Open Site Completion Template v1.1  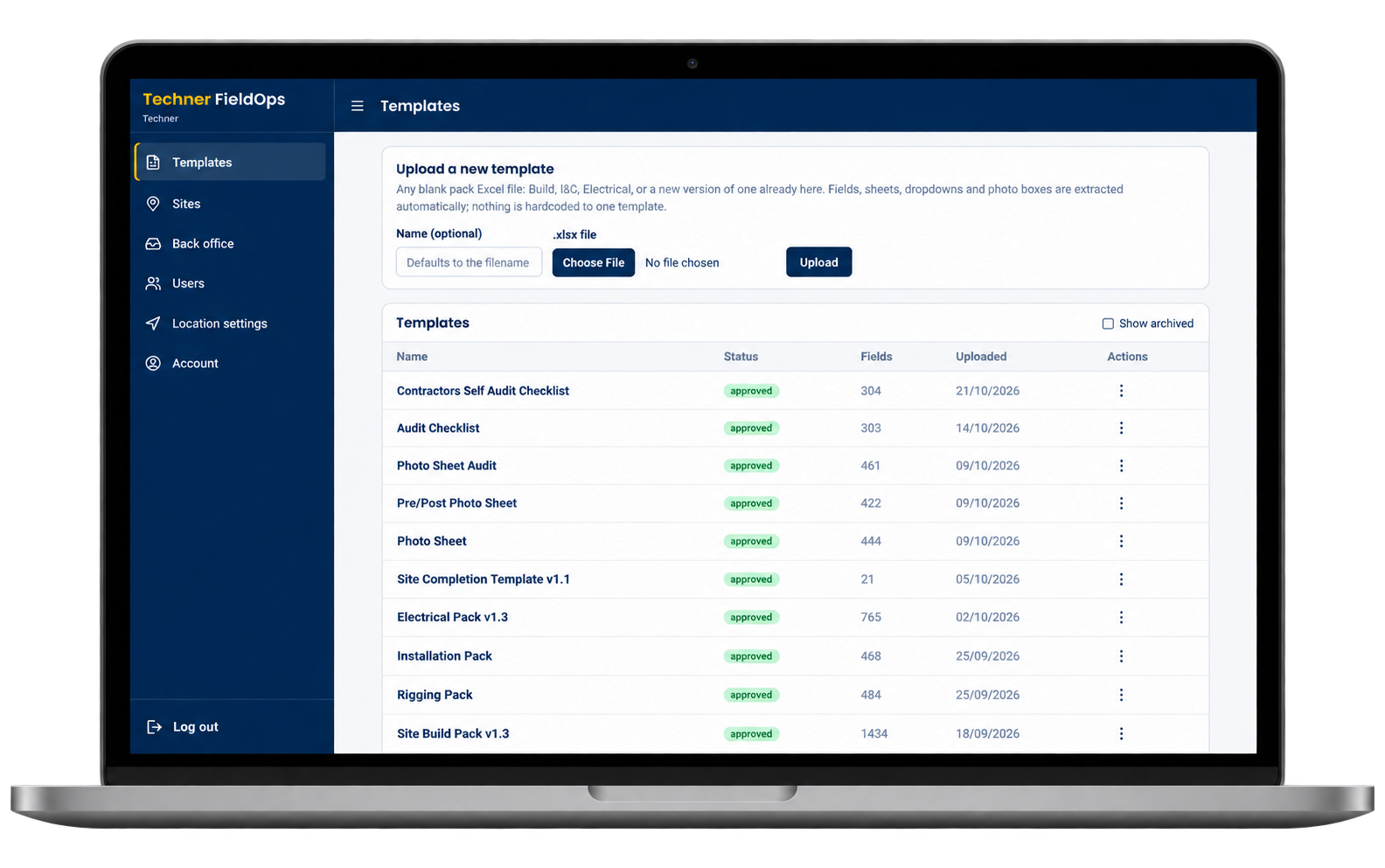[484, 580]
